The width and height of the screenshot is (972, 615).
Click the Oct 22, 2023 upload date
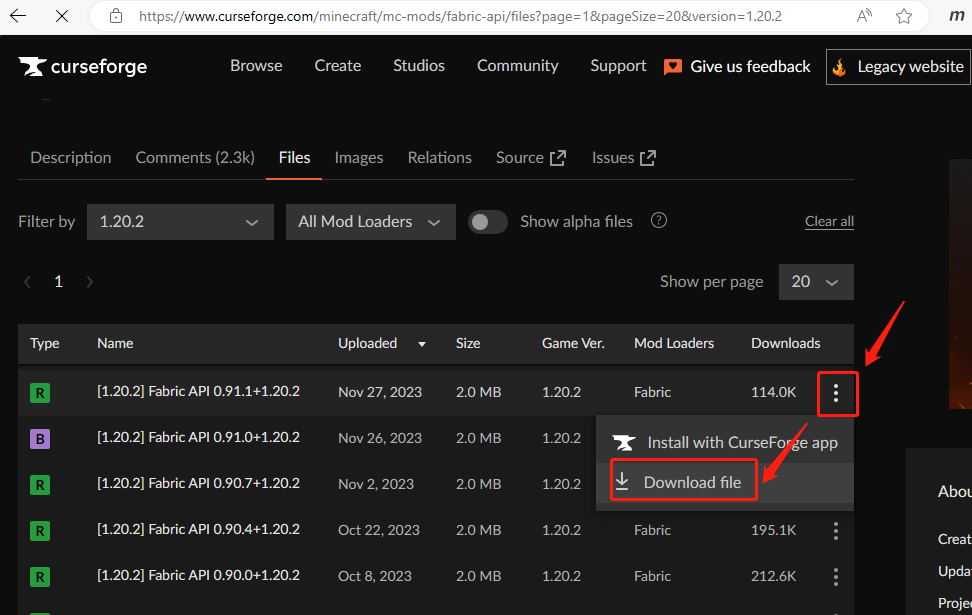pyautogui.click(x=379, y=531)
